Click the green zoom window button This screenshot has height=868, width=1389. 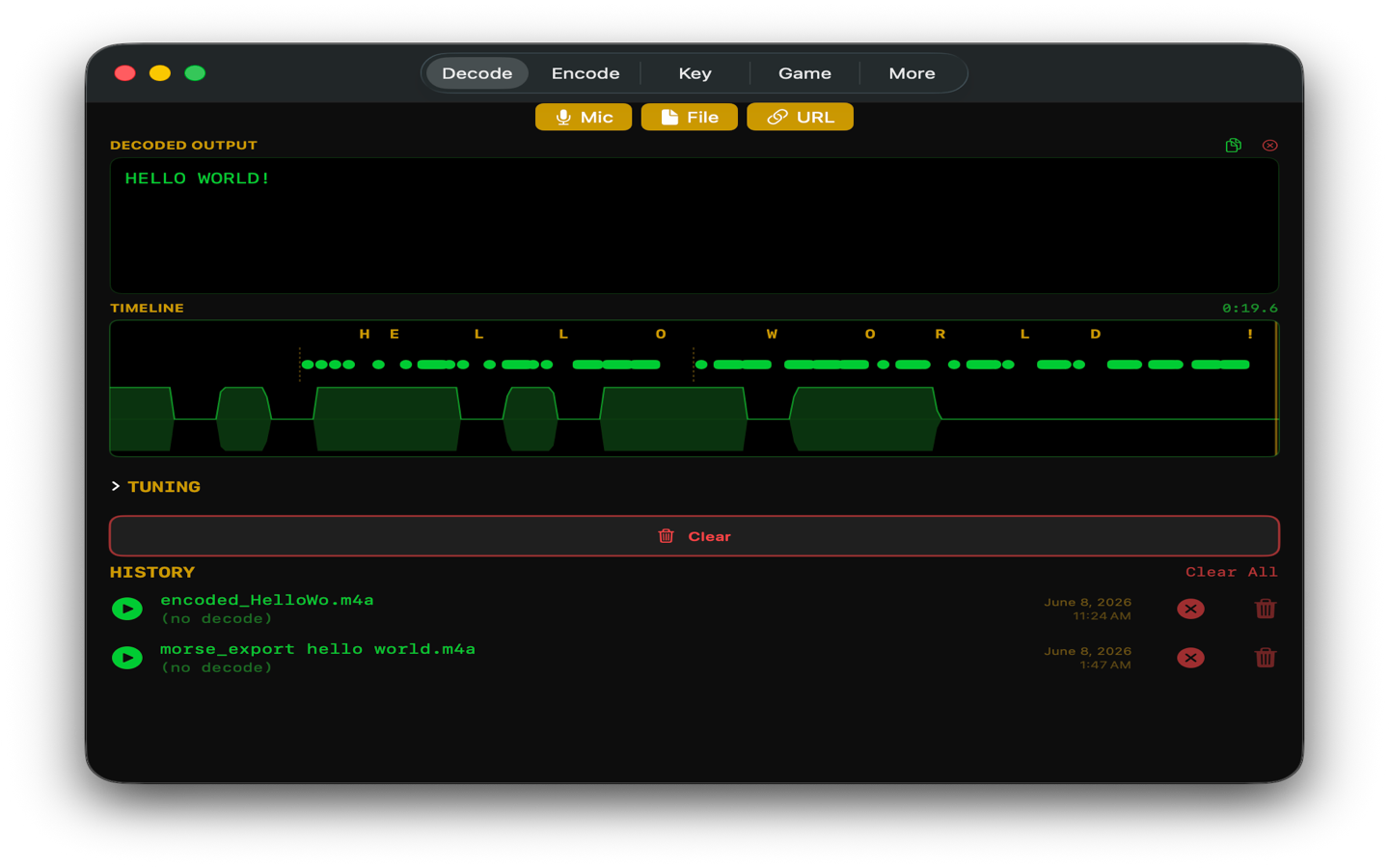click(x=195, y=73)
